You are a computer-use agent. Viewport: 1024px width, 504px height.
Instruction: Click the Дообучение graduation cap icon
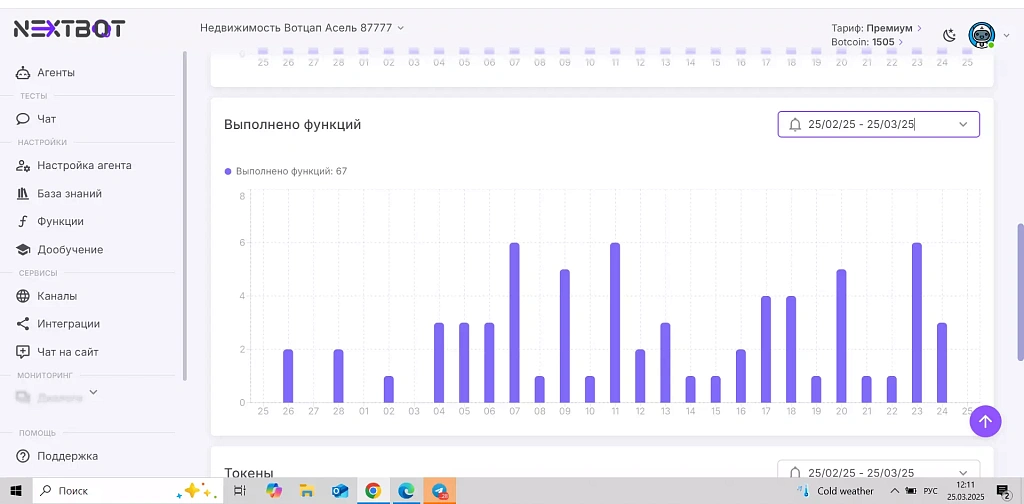23,250
